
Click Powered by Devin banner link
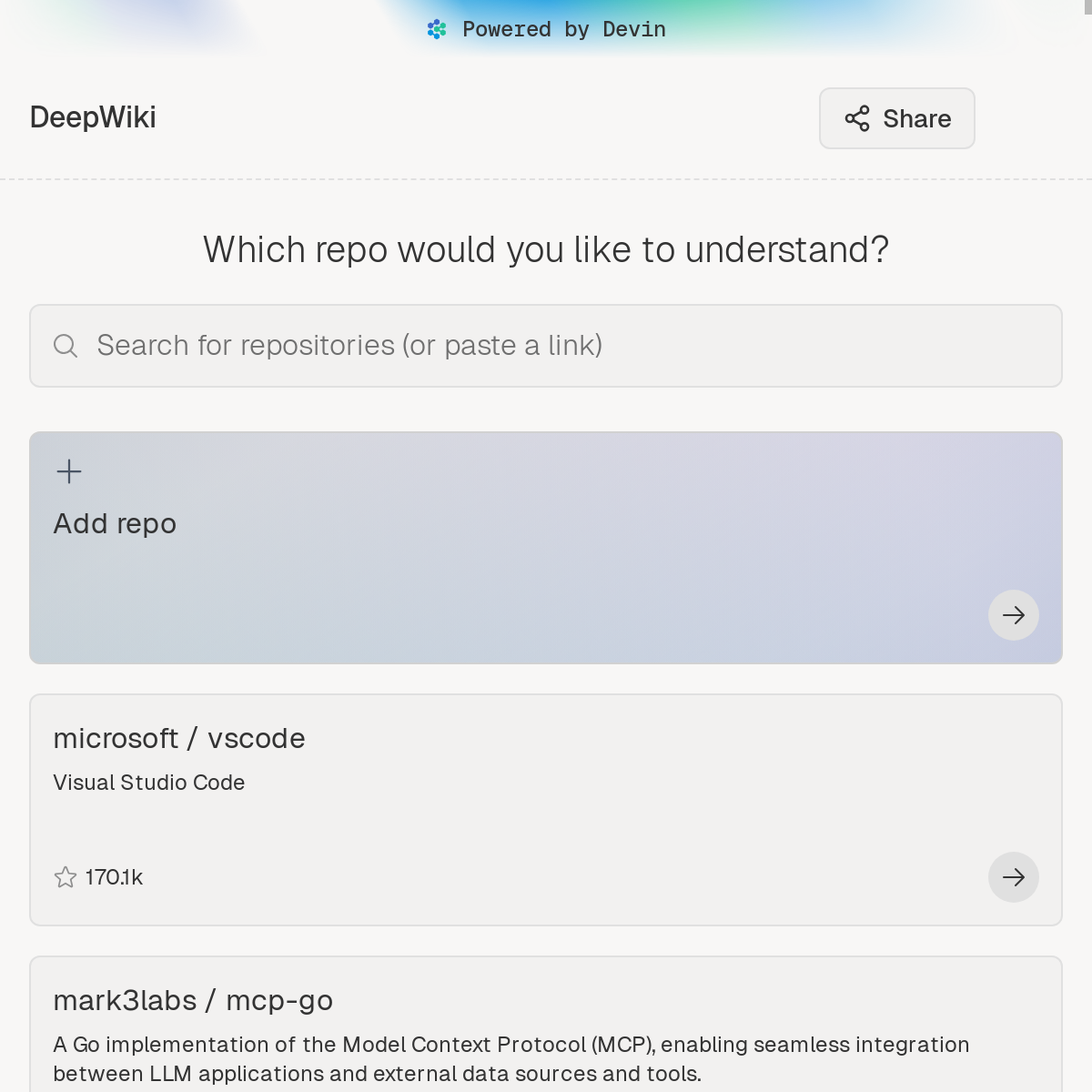click(x=546, y=29)
